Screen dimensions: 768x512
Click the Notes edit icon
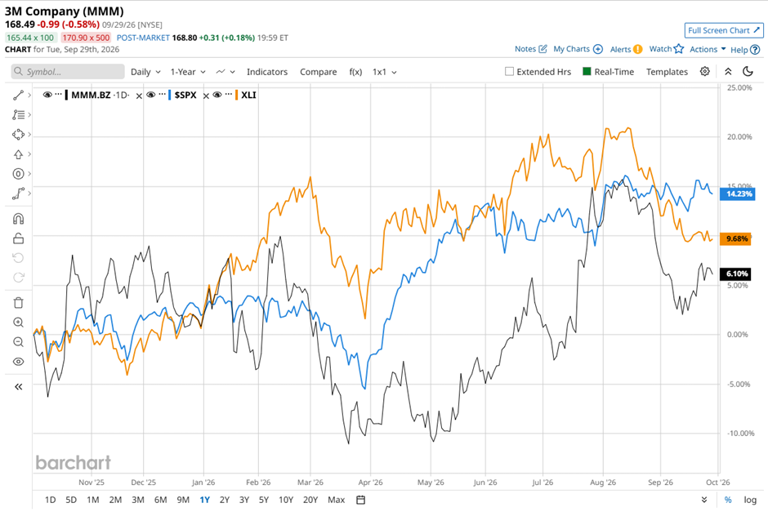543,49
